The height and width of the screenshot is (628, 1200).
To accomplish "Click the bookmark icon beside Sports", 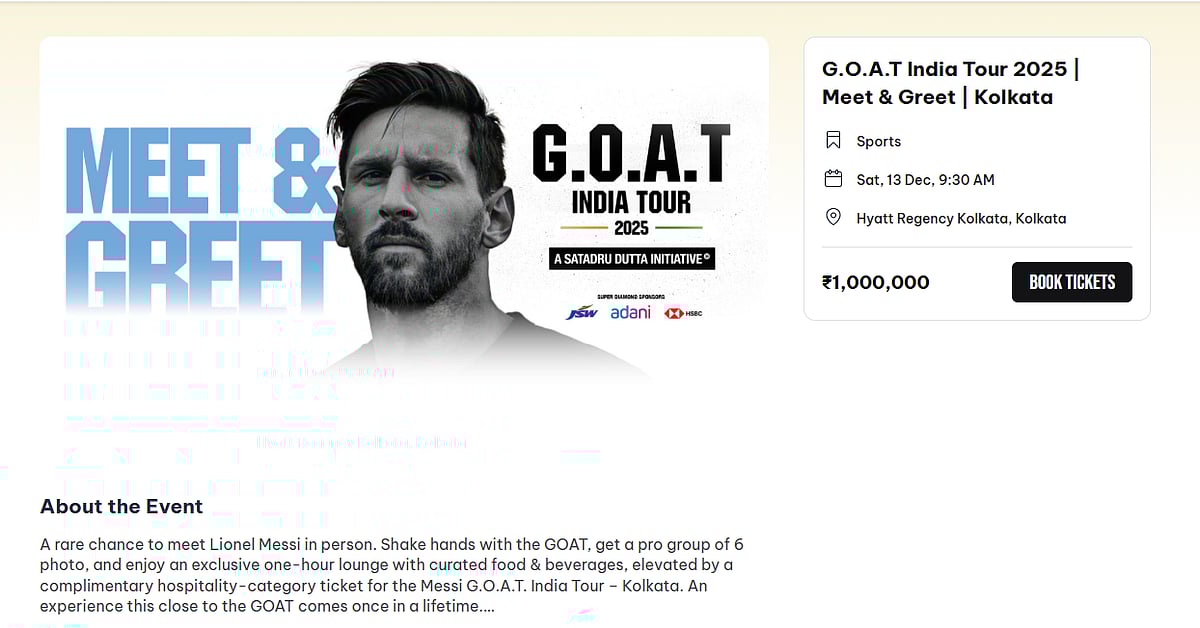I will [833, 141].
